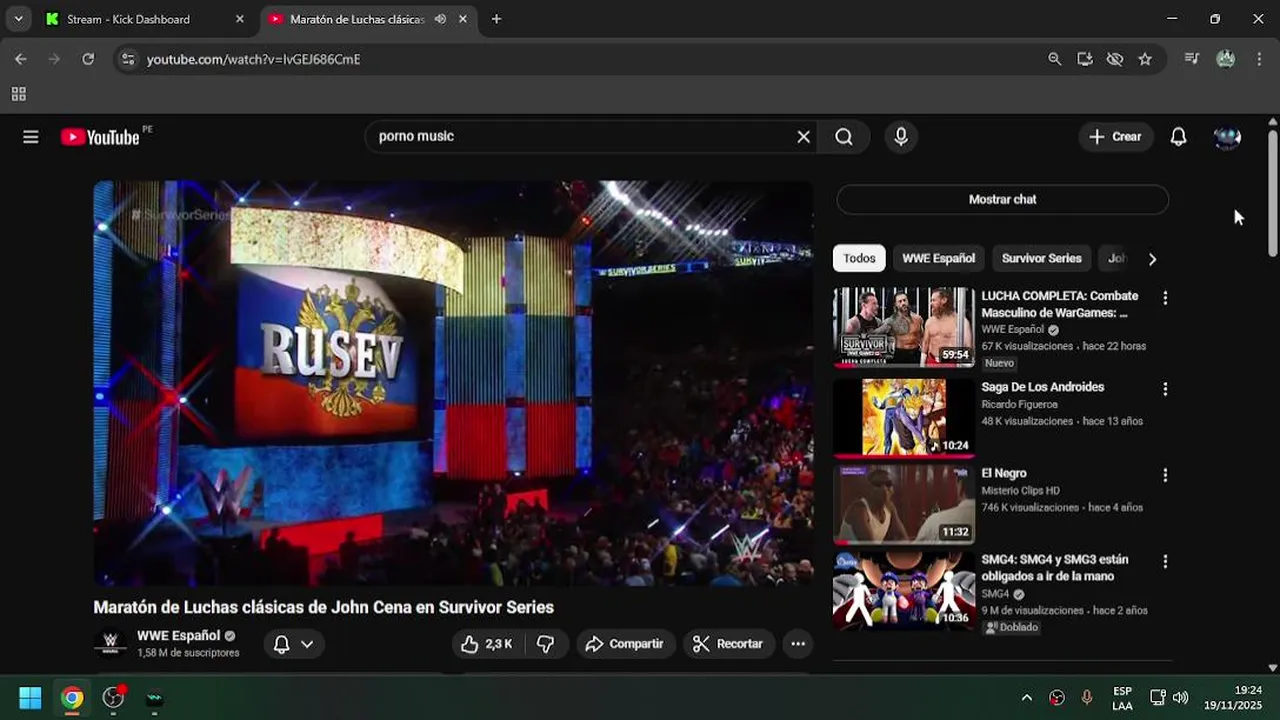Bookmark this page with the star
This screenshot has height=720, width=1280.
(1145, 59)
